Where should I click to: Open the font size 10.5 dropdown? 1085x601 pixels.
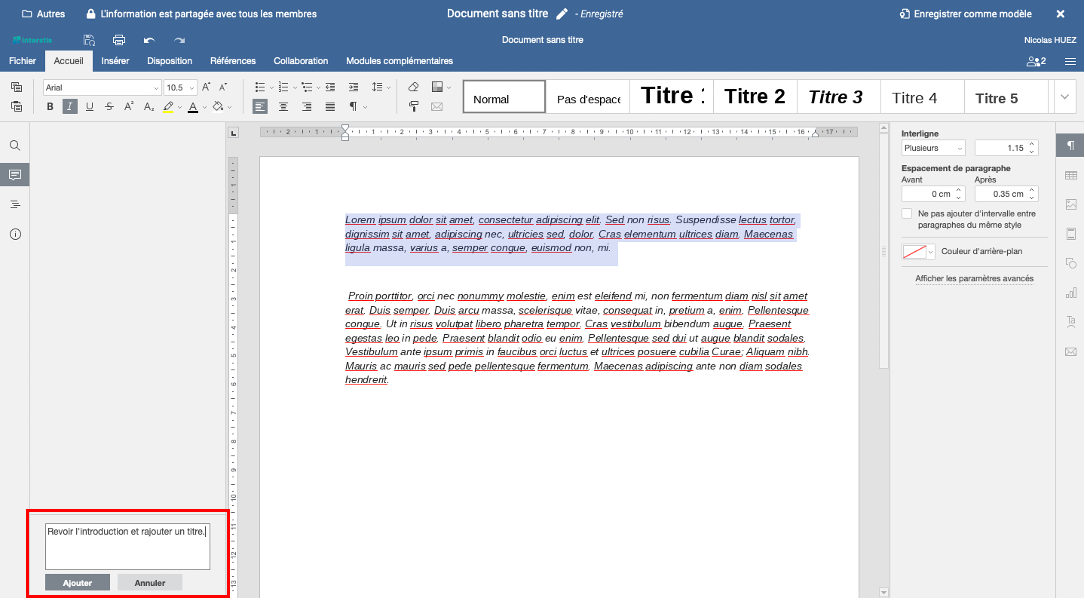click(x=192, y=88)
